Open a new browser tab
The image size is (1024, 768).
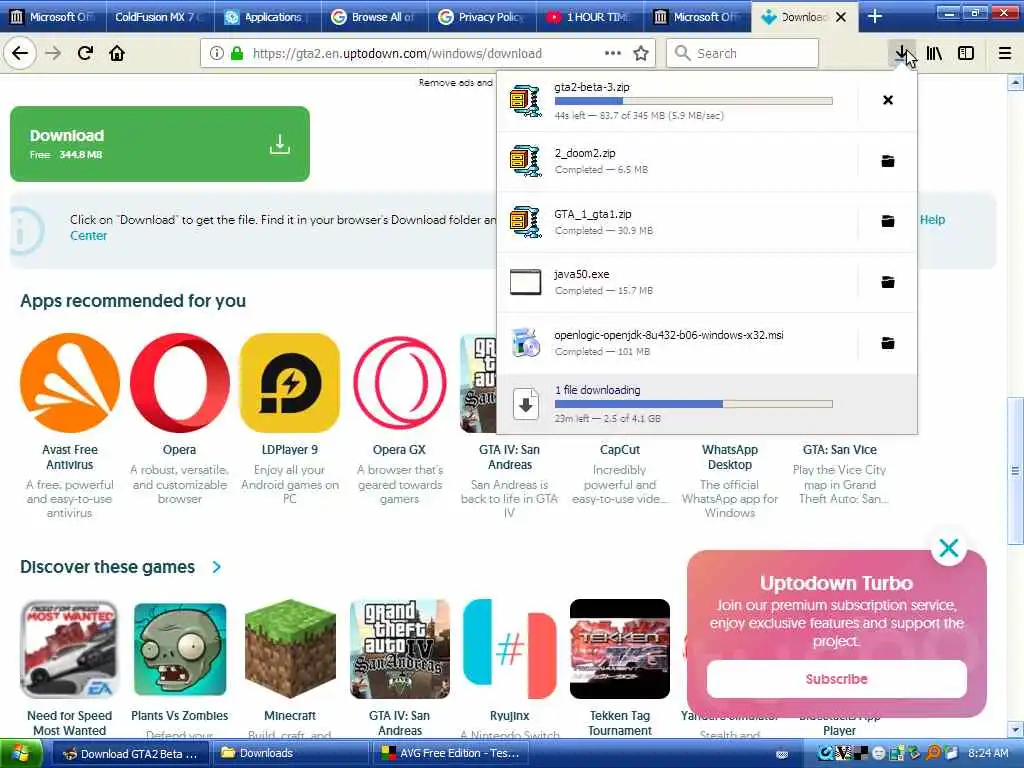click(874, 17)
